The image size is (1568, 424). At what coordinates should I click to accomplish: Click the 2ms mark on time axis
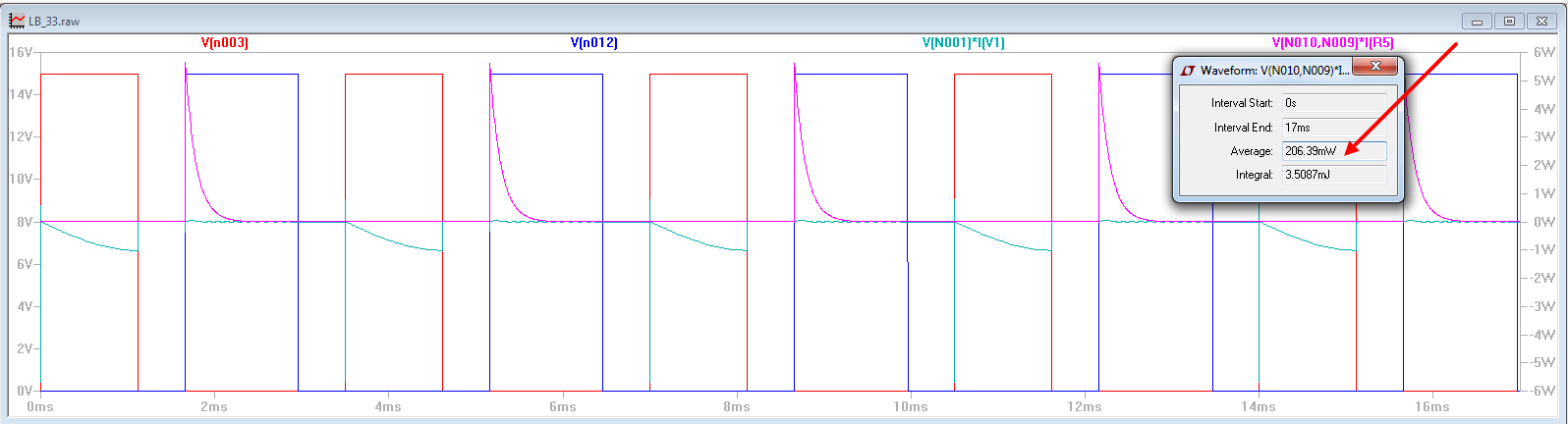[213, 406]
